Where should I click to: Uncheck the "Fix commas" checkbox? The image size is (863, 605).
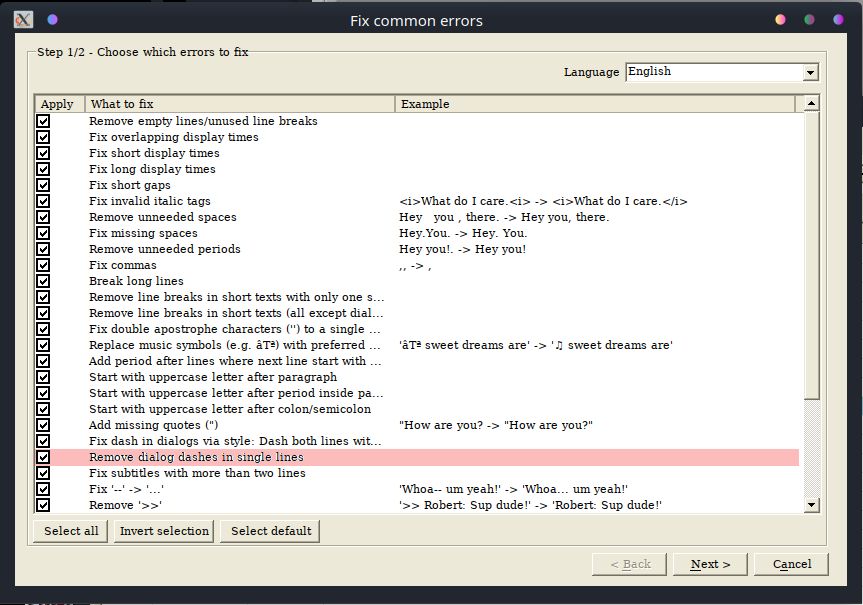click(x=42, y=264)
